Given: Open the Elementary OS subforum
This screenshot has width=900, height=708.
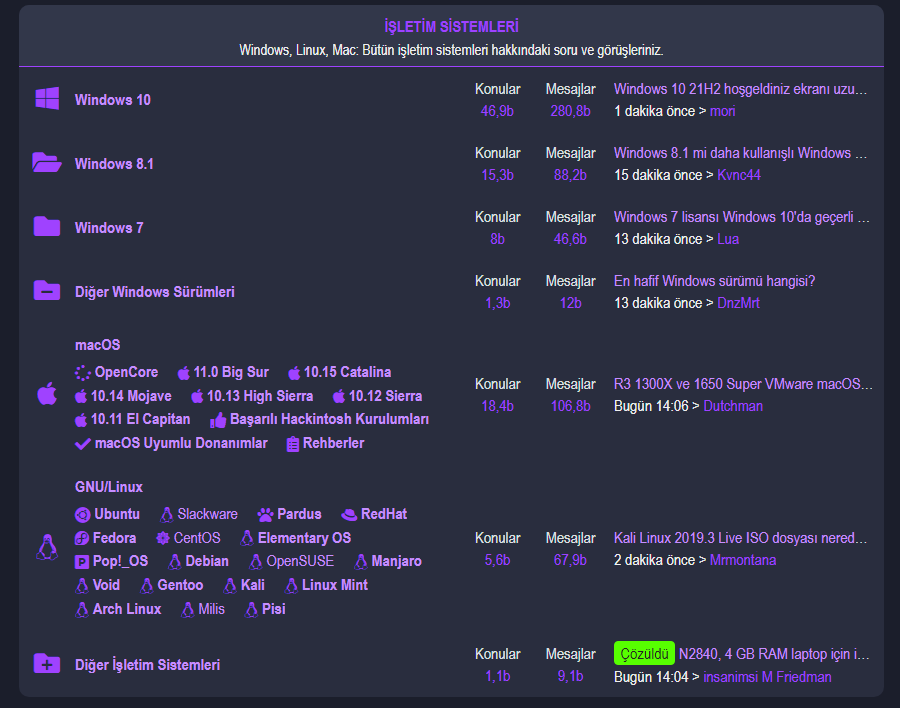Looking at the screenshot, I should [304, 538].
